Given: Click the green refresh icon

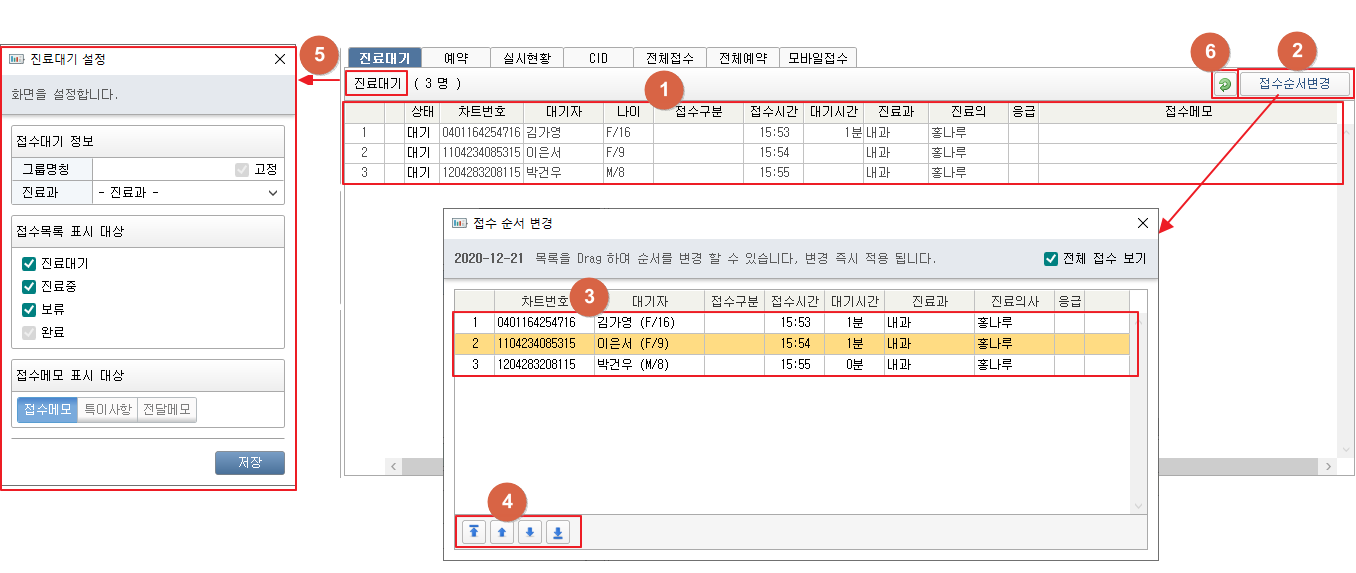Looking at the screenshot, I should pyautogui.click(x=1225, y=85).
